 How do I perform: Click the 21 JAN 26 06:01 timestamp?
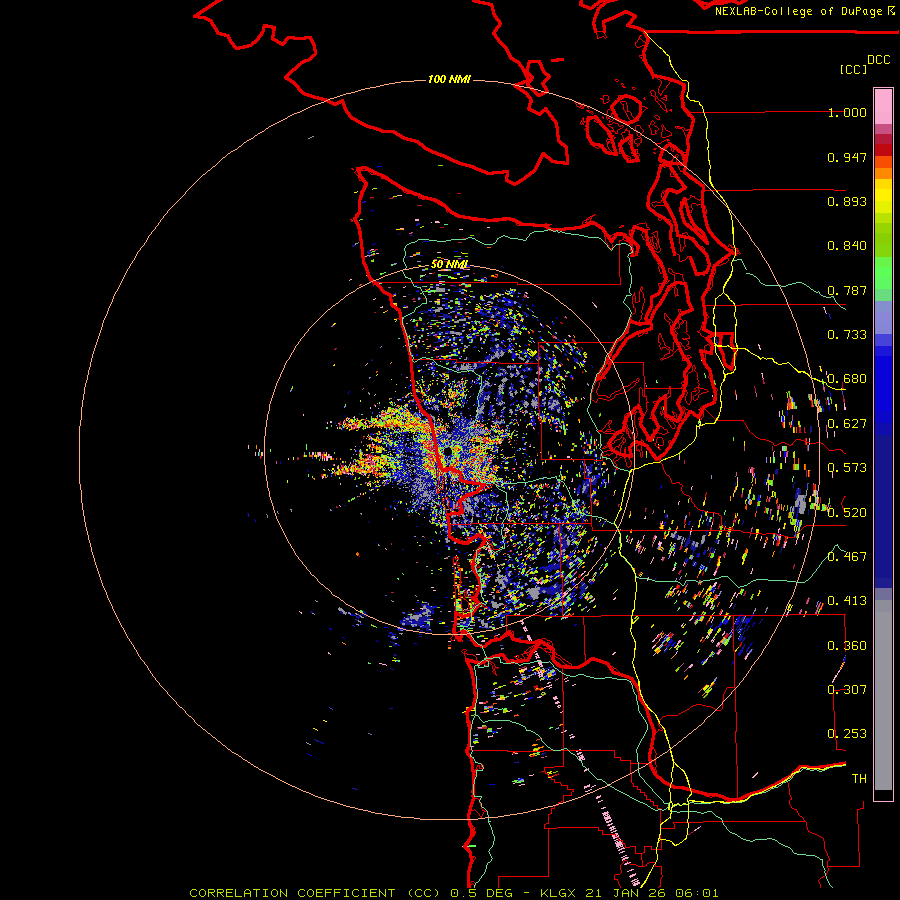coord(652,893)
